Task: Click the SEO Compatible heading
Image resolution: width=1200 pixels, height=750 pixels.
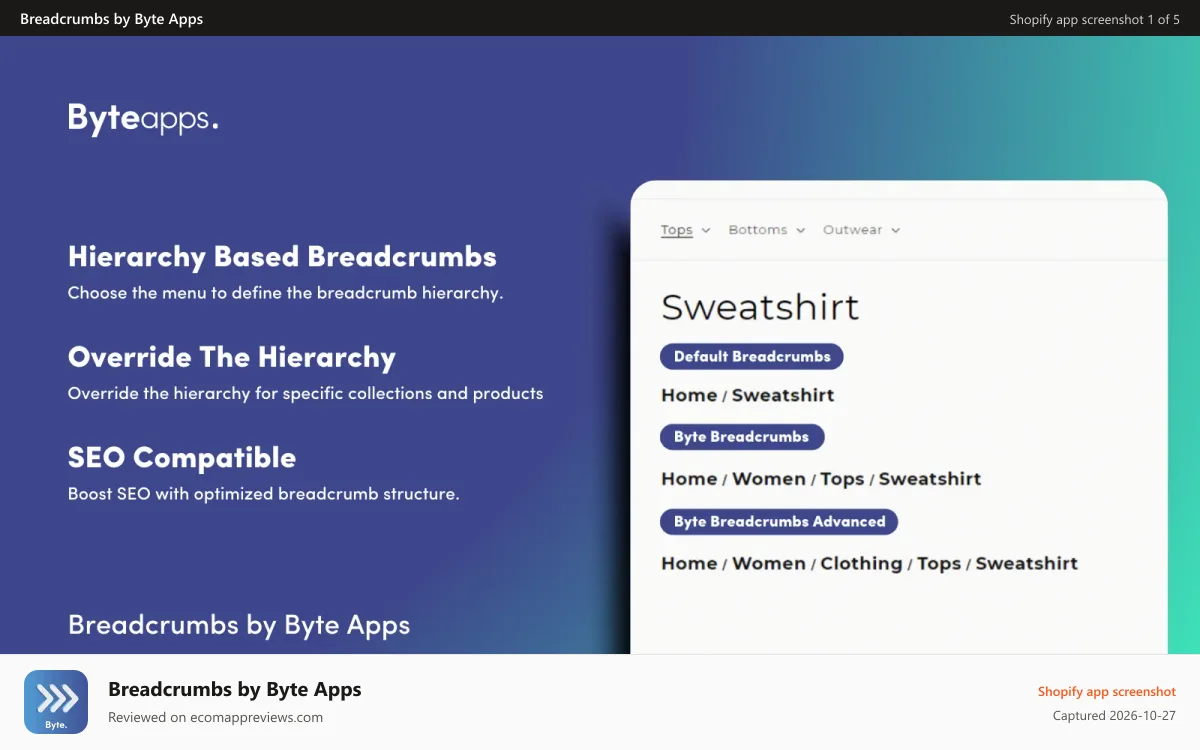Action: click(x=182, y=458)
